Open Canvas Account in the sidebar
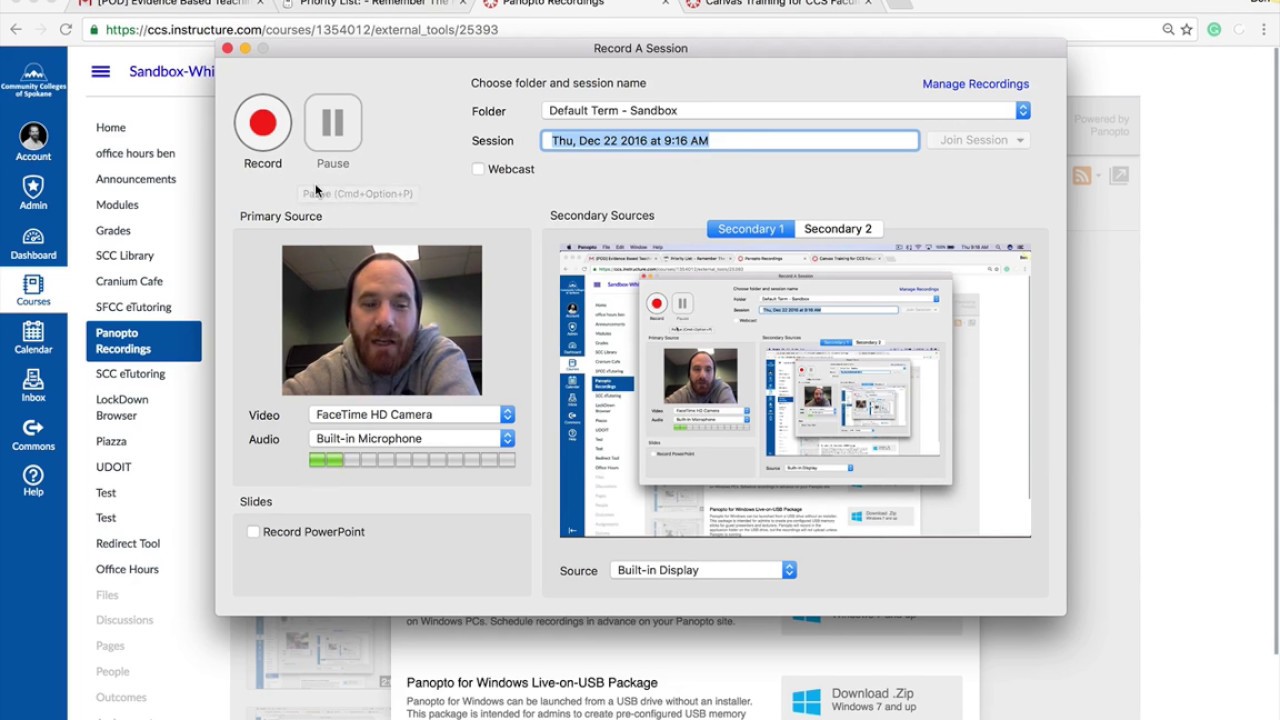Screen dimensions: 1280x720 [x=33, y=142]
